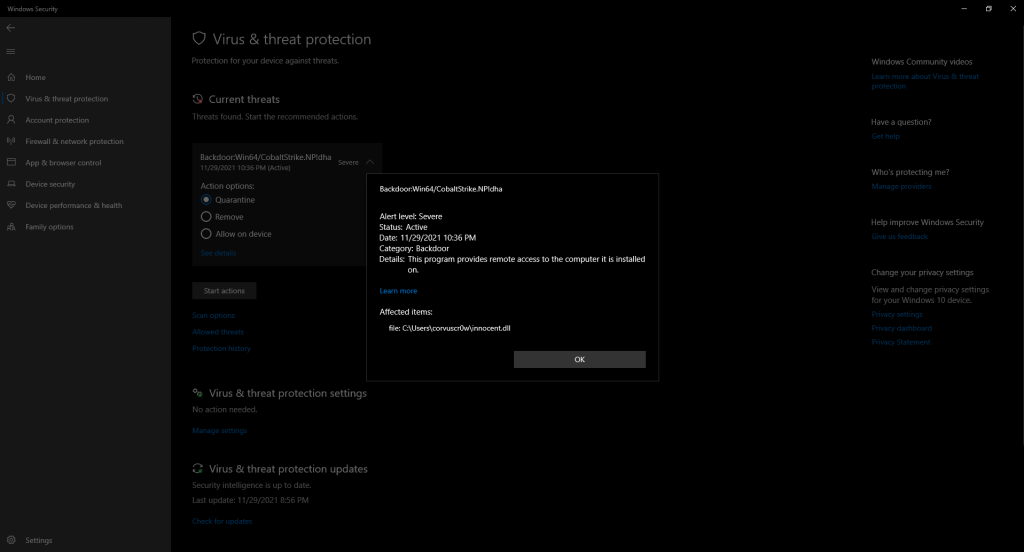Click the Start actions button
The height and width of the screenshot is (552, 1024).
tap(224, 291)
